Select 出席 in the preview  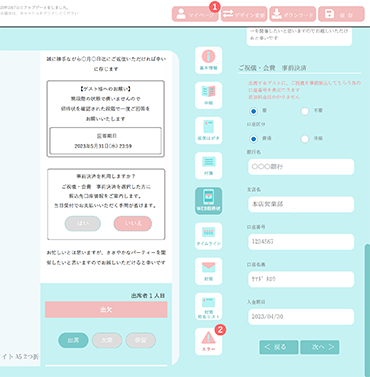coord(73,340)
